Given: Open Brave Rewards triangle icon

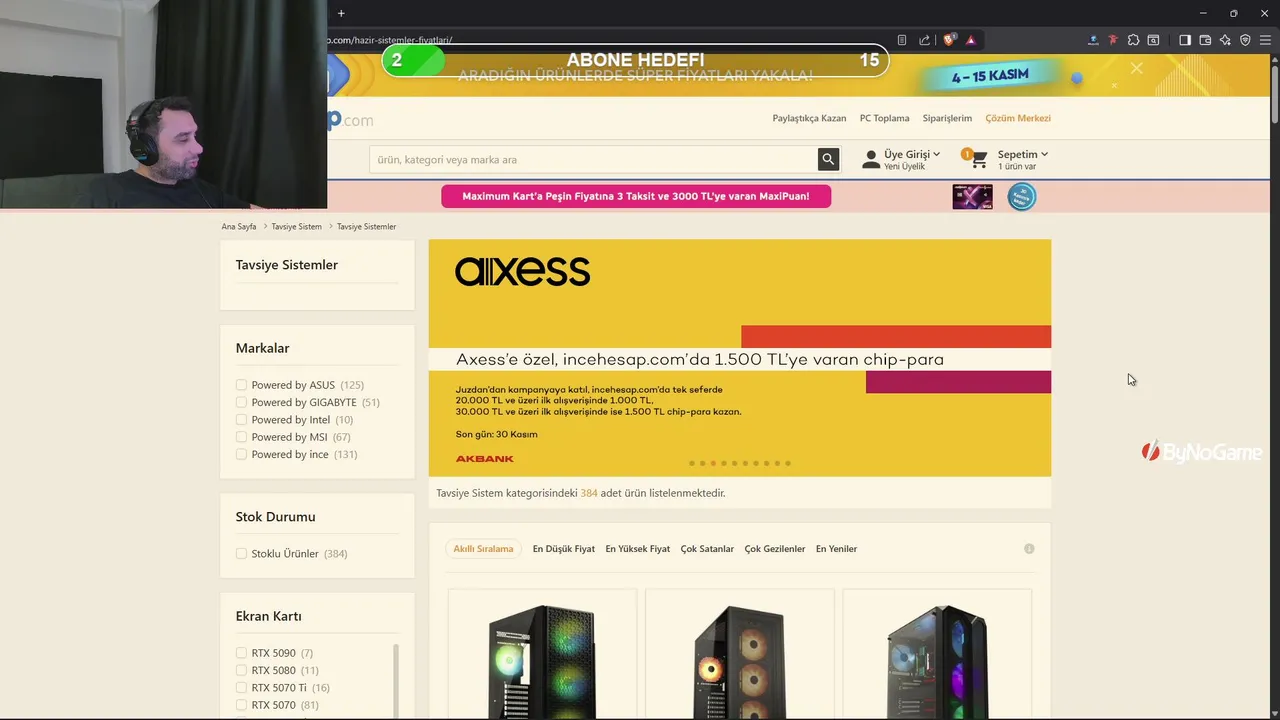Looking at the screenshot, I should click(x=970, y=40).
